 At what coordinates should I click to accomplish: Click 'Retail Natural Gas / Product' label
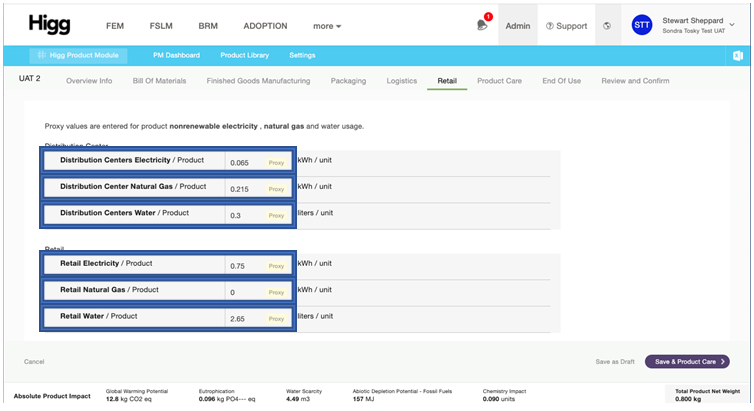tap(109, 290)
